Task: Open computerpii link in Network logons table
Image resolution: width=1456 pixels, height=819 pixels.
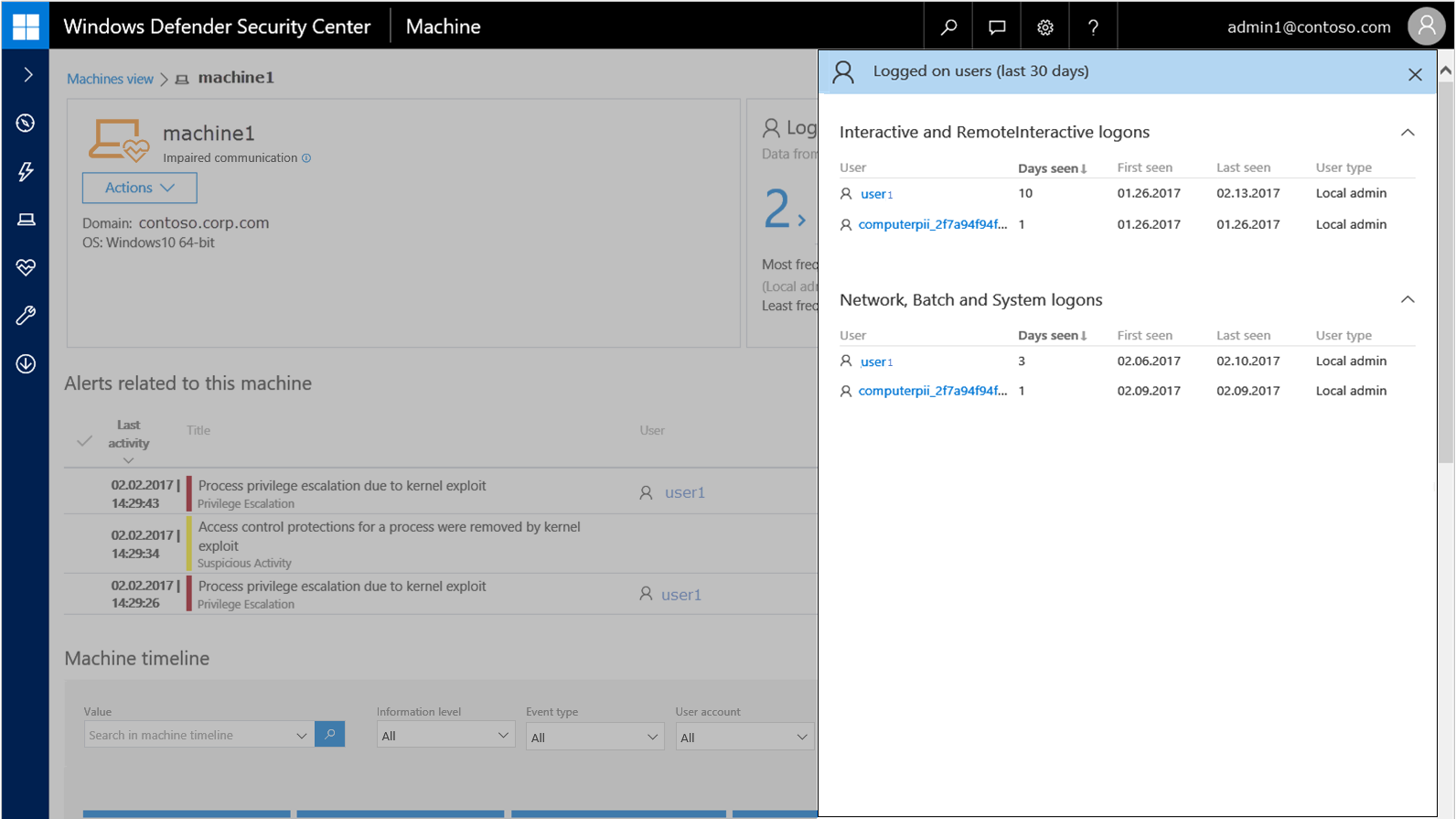Action: click(932, 391)
